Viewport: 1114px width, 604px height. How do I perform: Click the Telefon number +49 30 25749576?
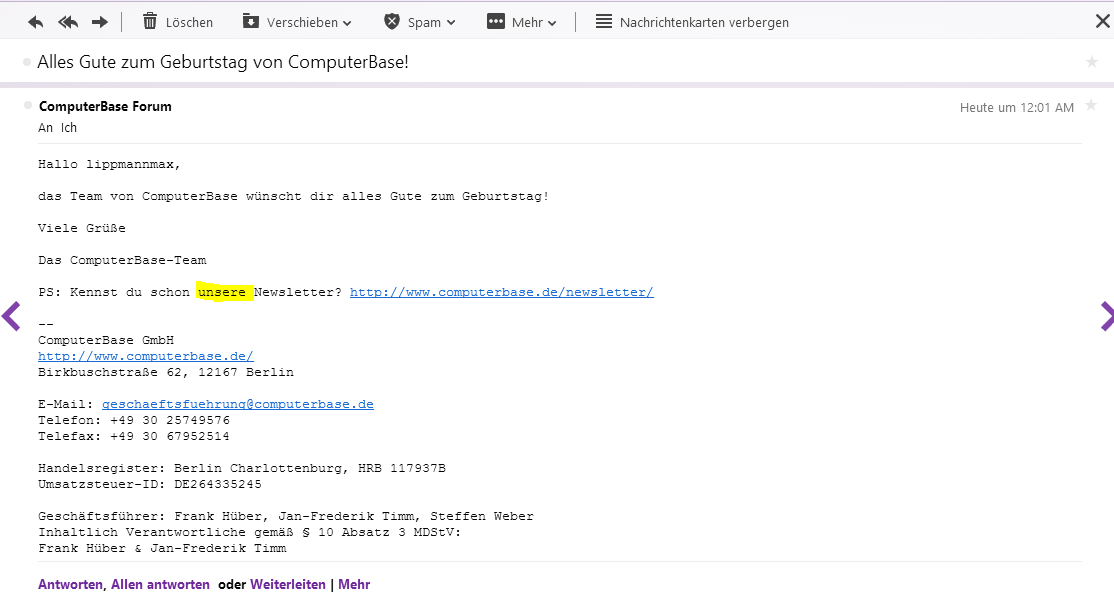170,420
